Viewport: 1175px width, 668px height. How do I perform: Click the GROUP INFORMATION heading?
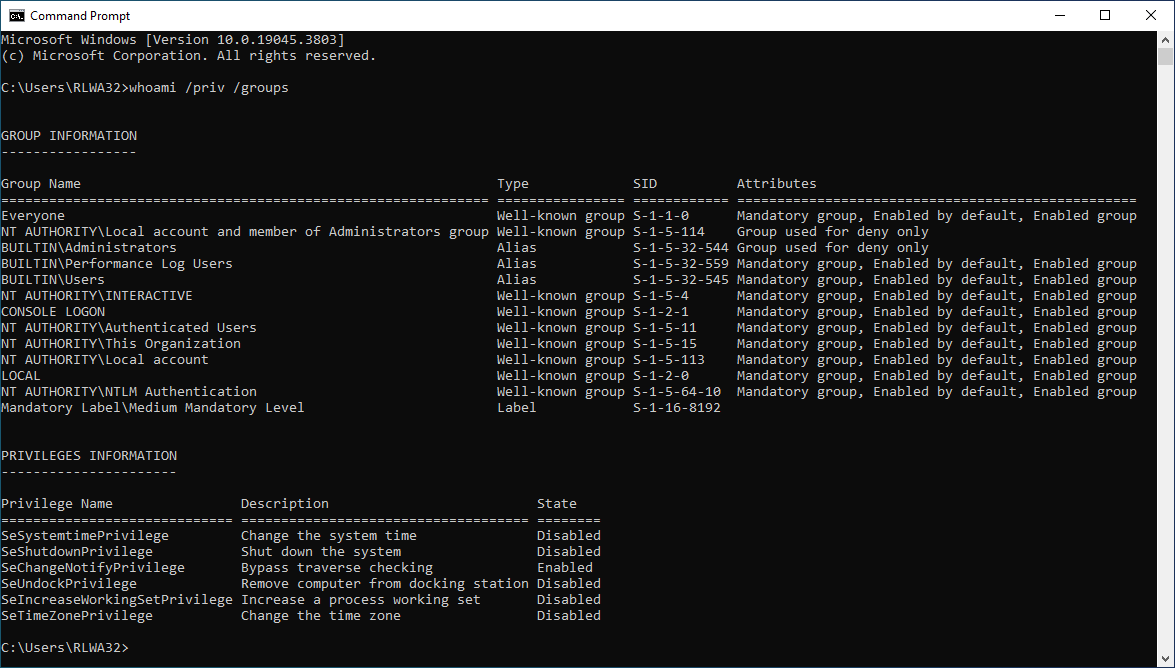coord(70,135)
